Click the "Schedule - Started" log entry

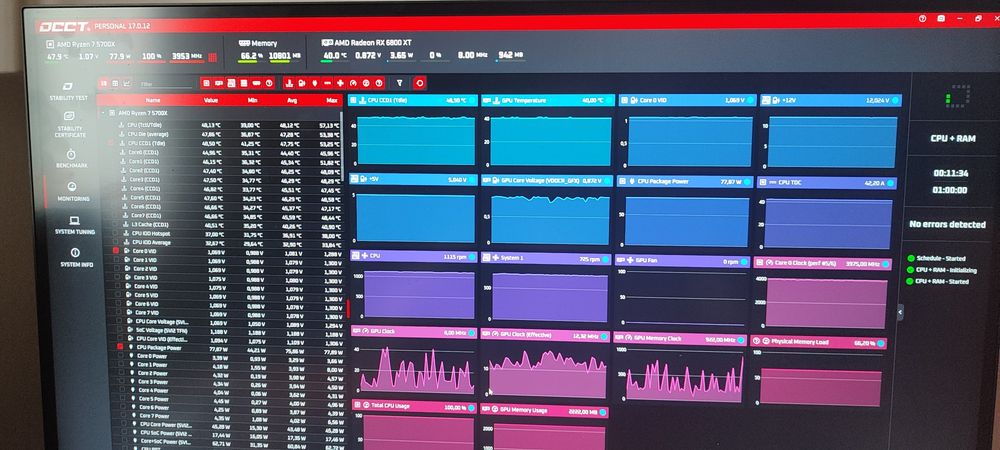(x=936, y=258)
